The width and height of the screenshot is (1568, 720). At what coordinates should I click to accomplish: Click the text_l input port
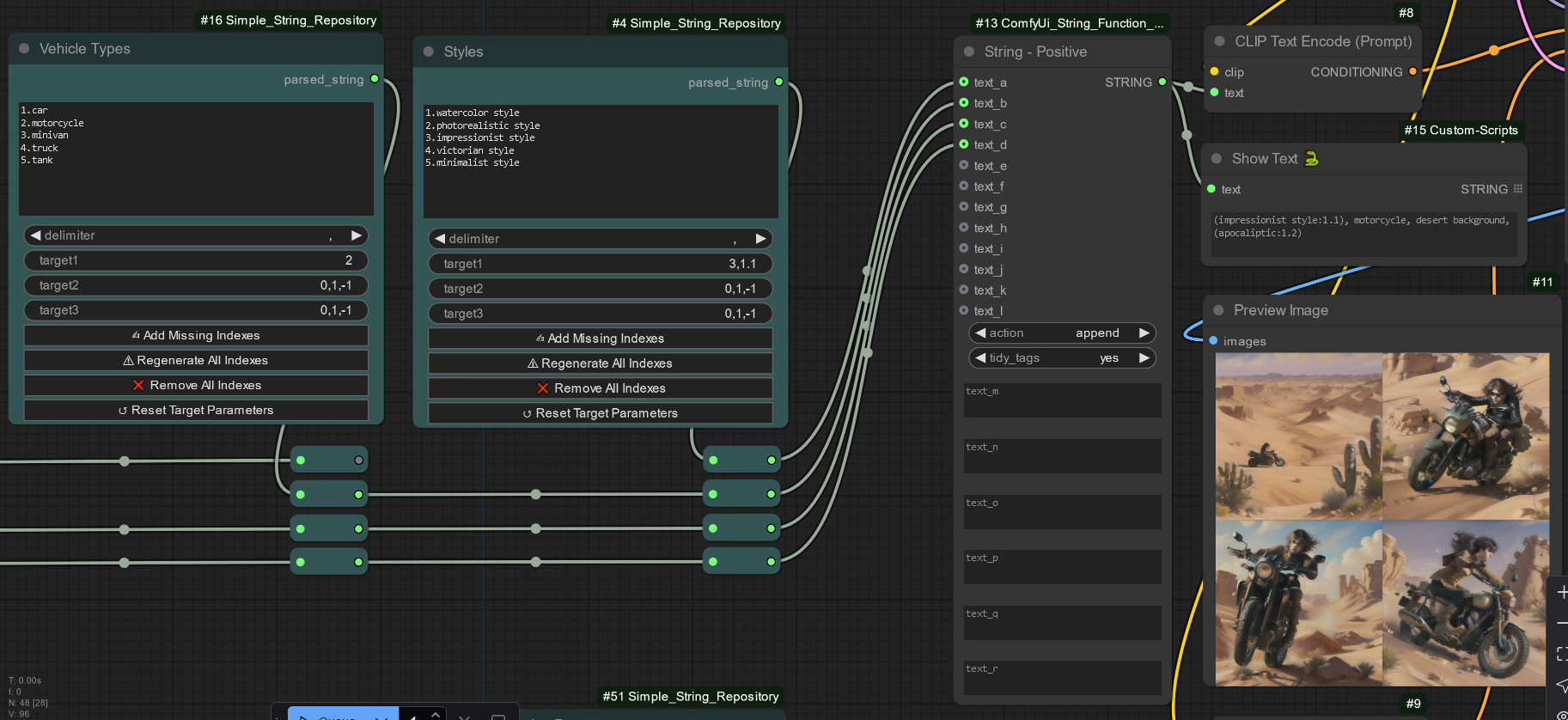pos(964,310)
